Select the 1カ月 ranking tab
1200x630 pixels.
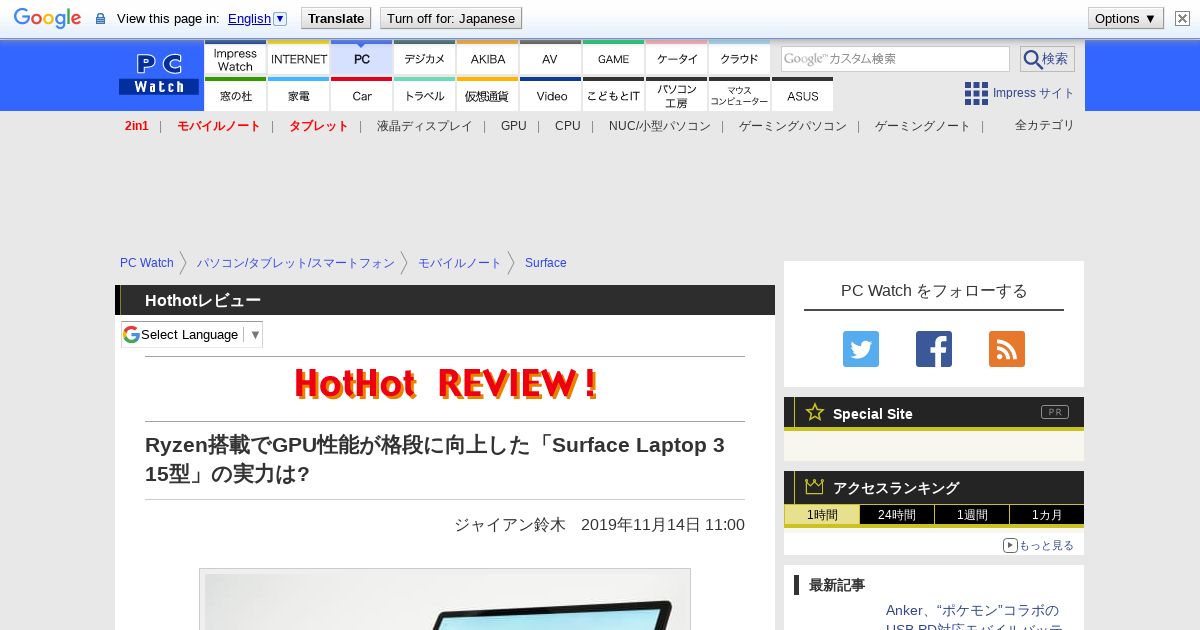click(1047, 515)
